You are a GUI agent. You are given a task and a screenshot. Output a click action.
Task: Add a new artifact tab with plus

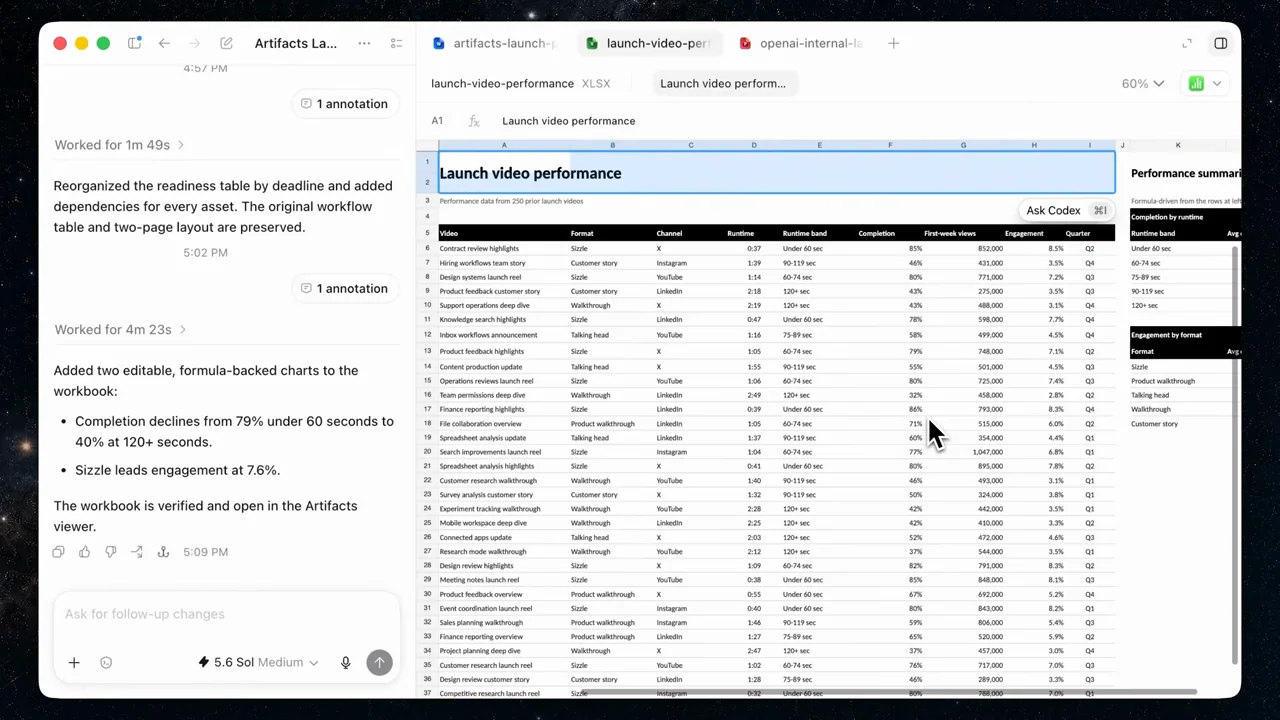click(x=893, y=43)
